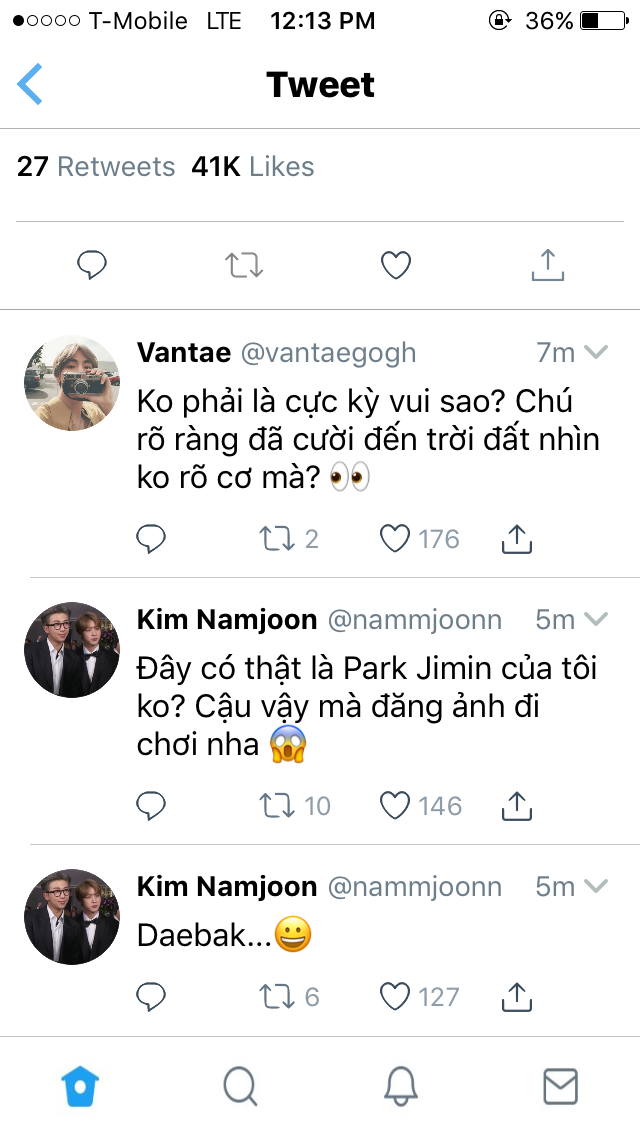Share Vantae's reply tweet
The height and width of the screenshot is (1136, 640).
pyautogui.click(x=514, y=539)
